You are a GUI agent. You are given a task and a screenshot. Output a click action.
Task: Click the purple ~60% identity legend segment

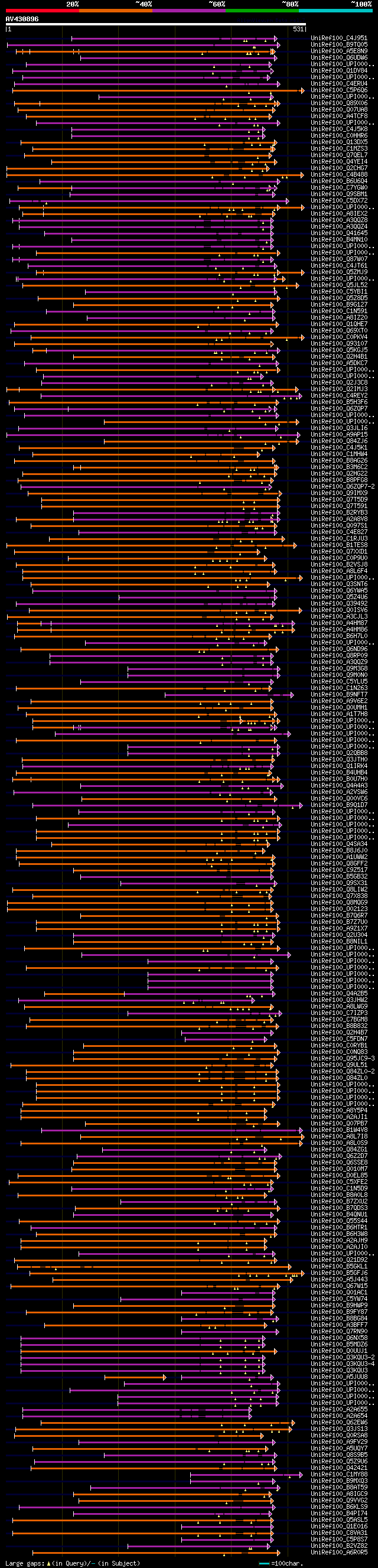(190, 11)
